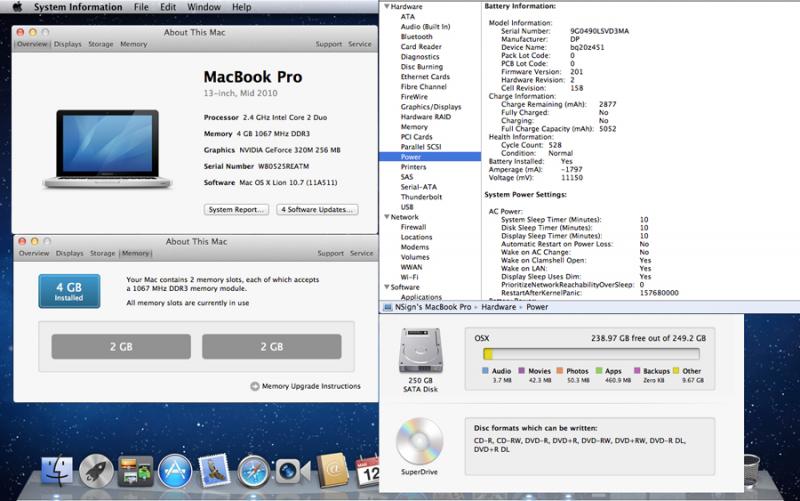Select Bluetooth in the Hardware list

(x=416, y=37)
